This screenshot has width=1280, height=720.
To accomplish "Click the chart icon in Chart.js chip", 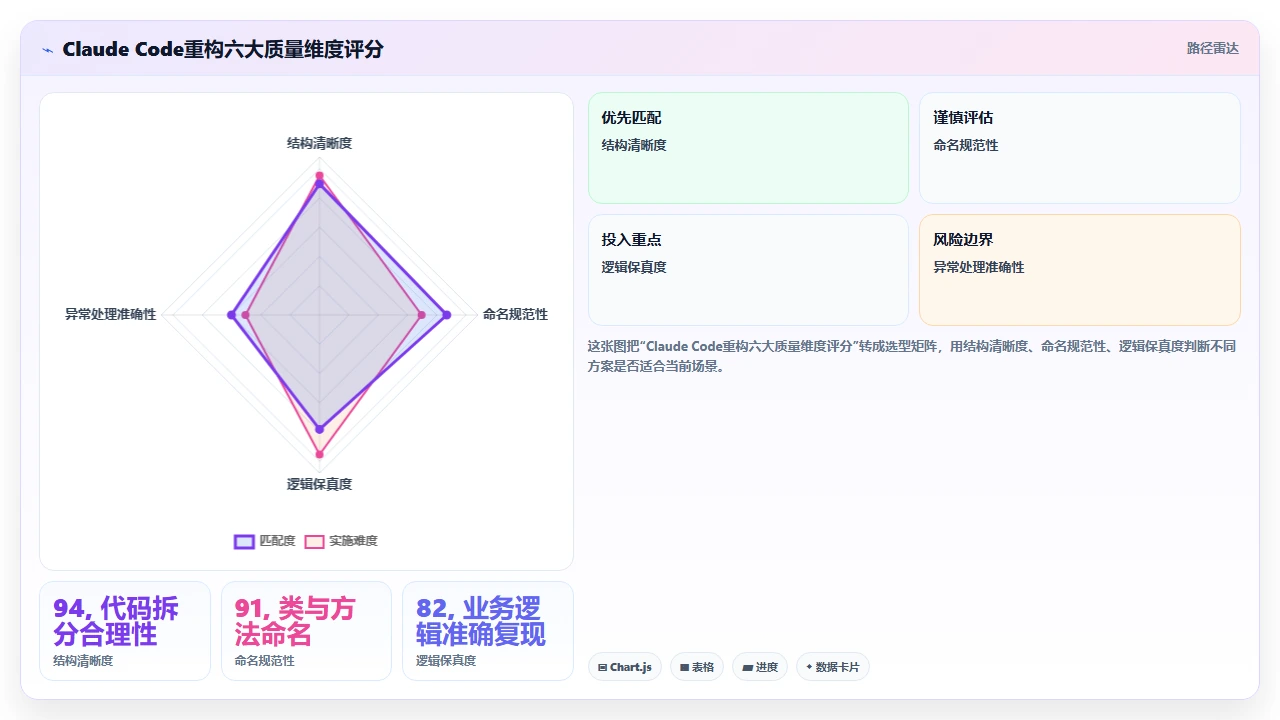I will [x=602, y=667].
